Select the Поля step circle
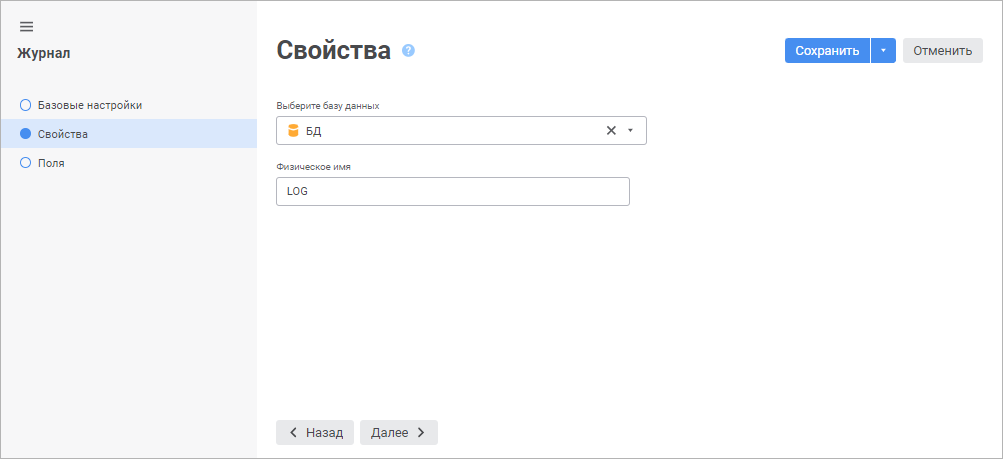Viewport: 1003px width, 459px height. [26, 162]
